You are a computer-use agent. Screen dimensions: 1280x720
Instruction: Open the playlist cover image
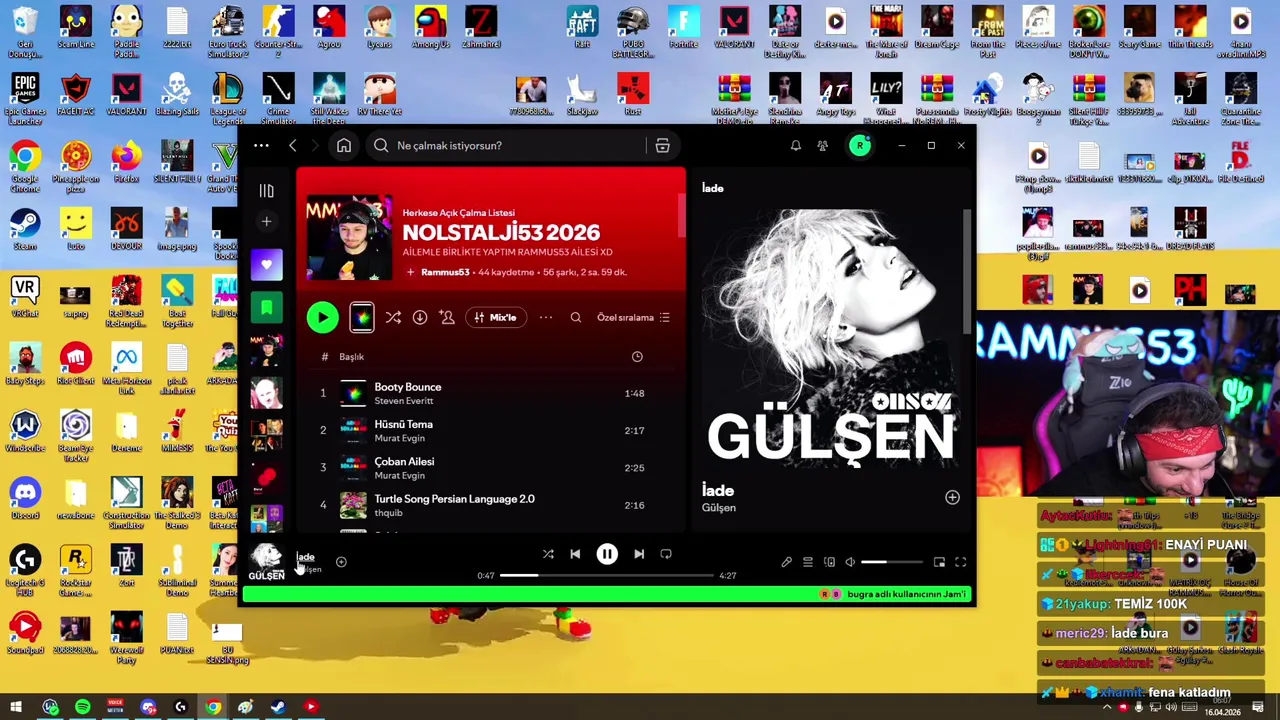tap(348, 239)
